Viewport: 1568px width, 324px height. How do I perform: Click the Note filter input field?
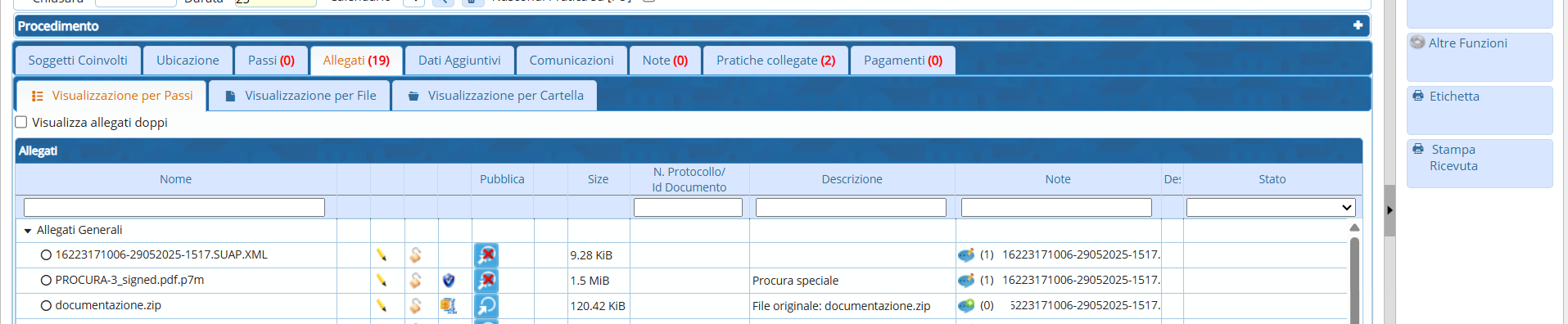tap(1056, 208)
